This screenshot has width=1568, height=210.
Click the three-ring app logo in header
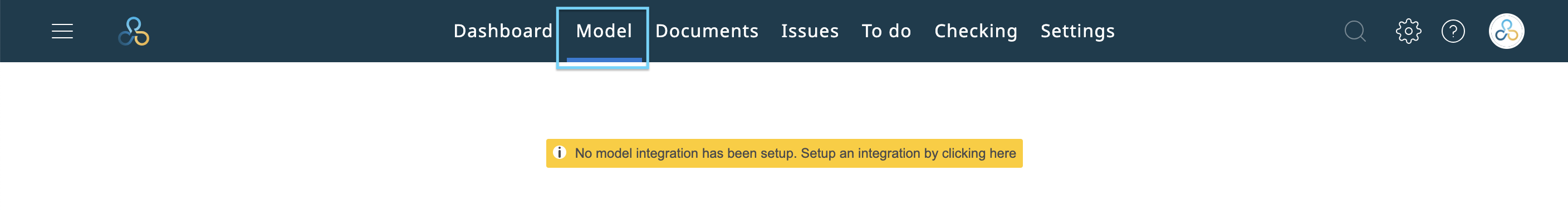(x=134, y=31)
